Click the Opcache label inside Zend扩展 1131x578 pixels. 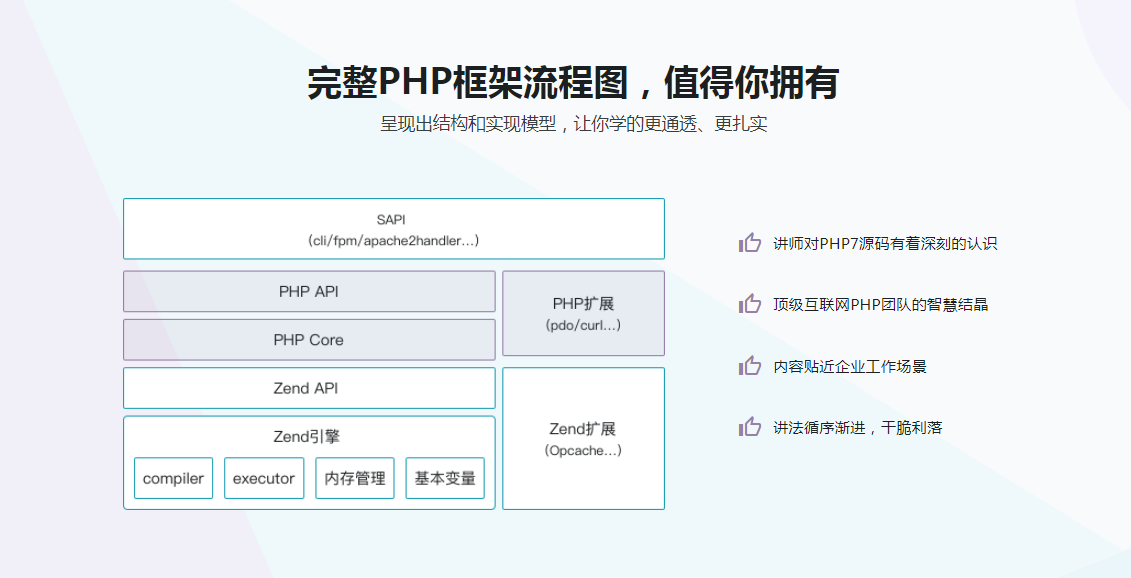tap(583, 450)
